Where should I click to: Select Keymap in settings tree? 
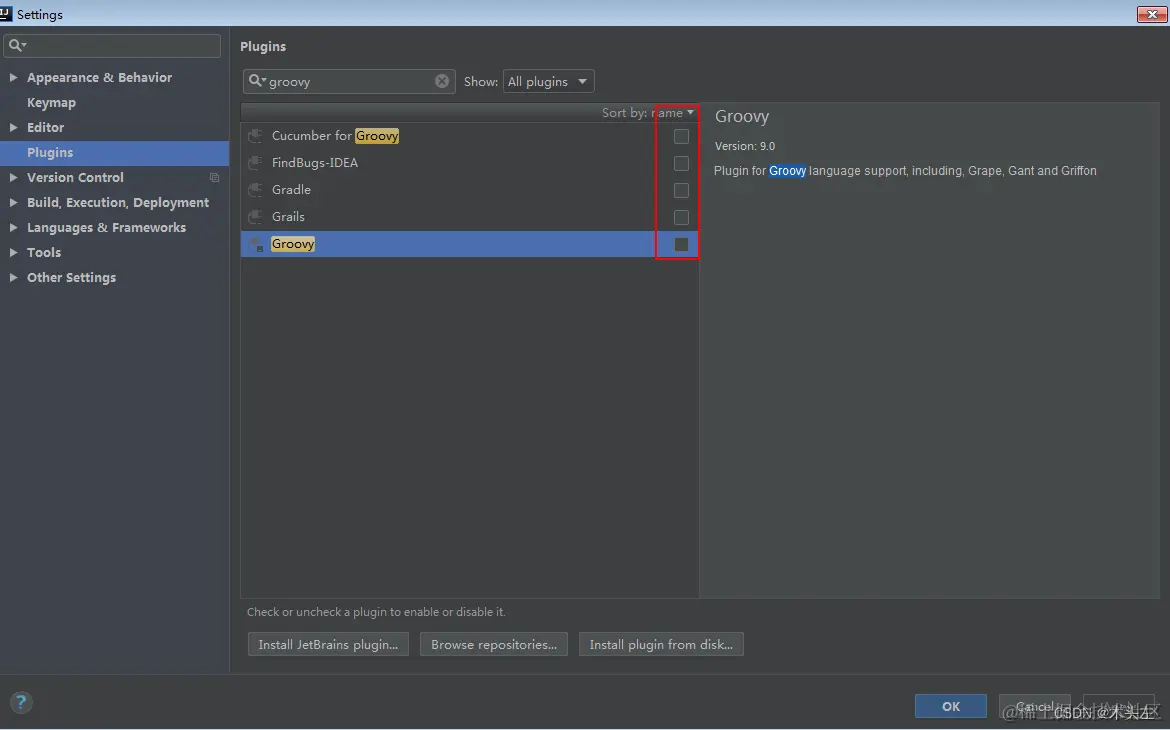(x=51, y=102)
